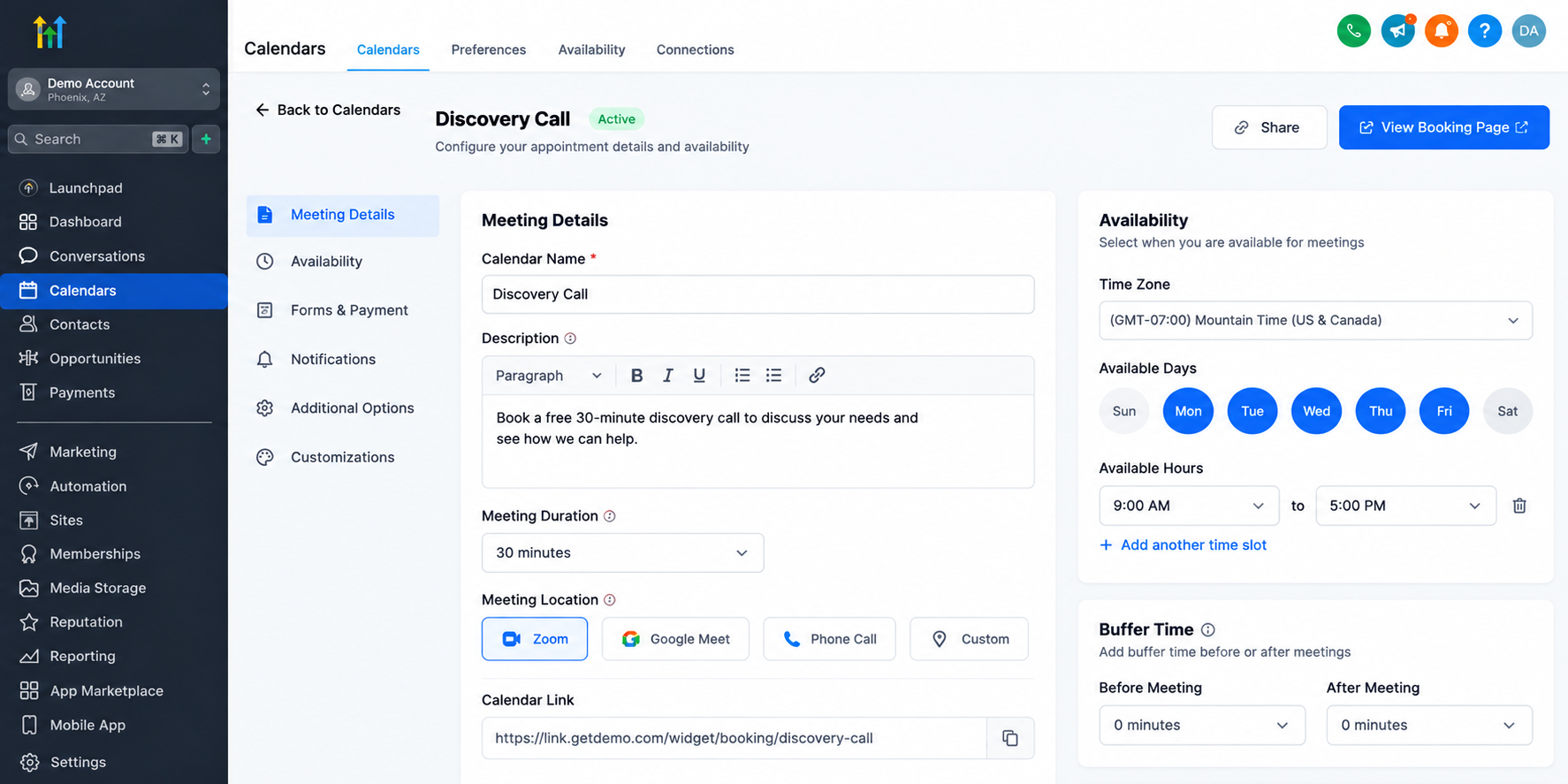Toggle italic formatting in description editor
The width and height of the screenshot is (1568, 784).
pos(668,376)
